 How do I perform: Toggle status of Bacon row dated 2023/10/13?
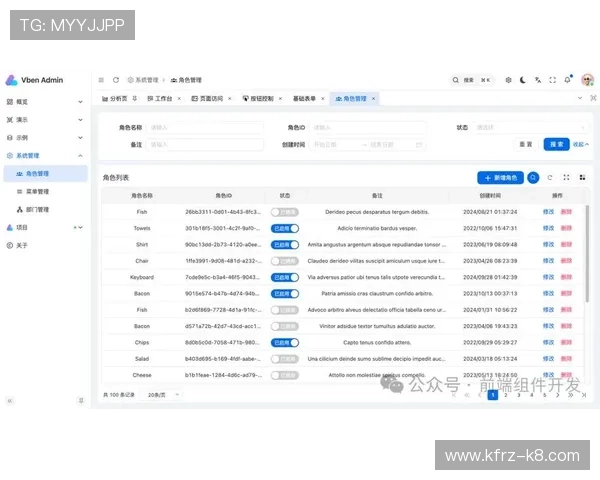point(285,294)
